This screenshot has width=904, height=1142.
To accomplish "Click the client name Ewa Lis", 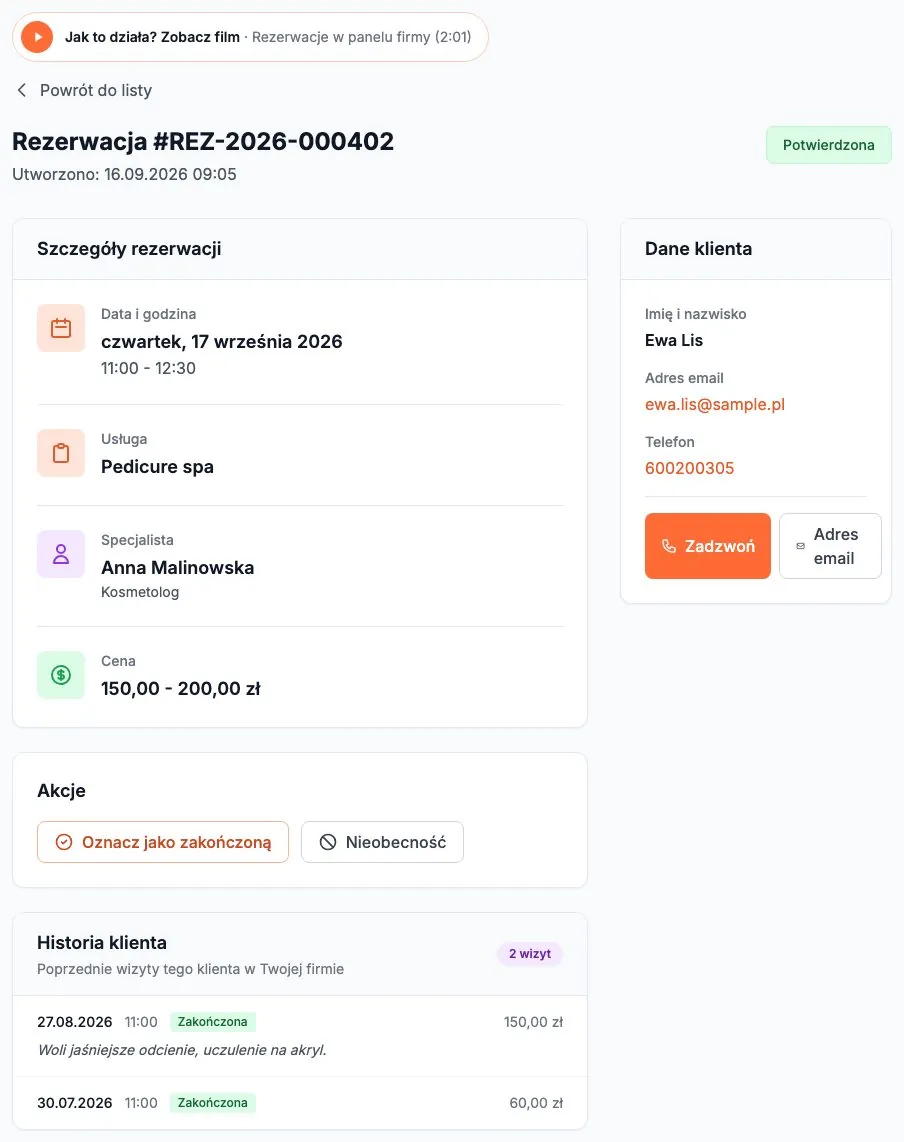I will coord(674,340).
